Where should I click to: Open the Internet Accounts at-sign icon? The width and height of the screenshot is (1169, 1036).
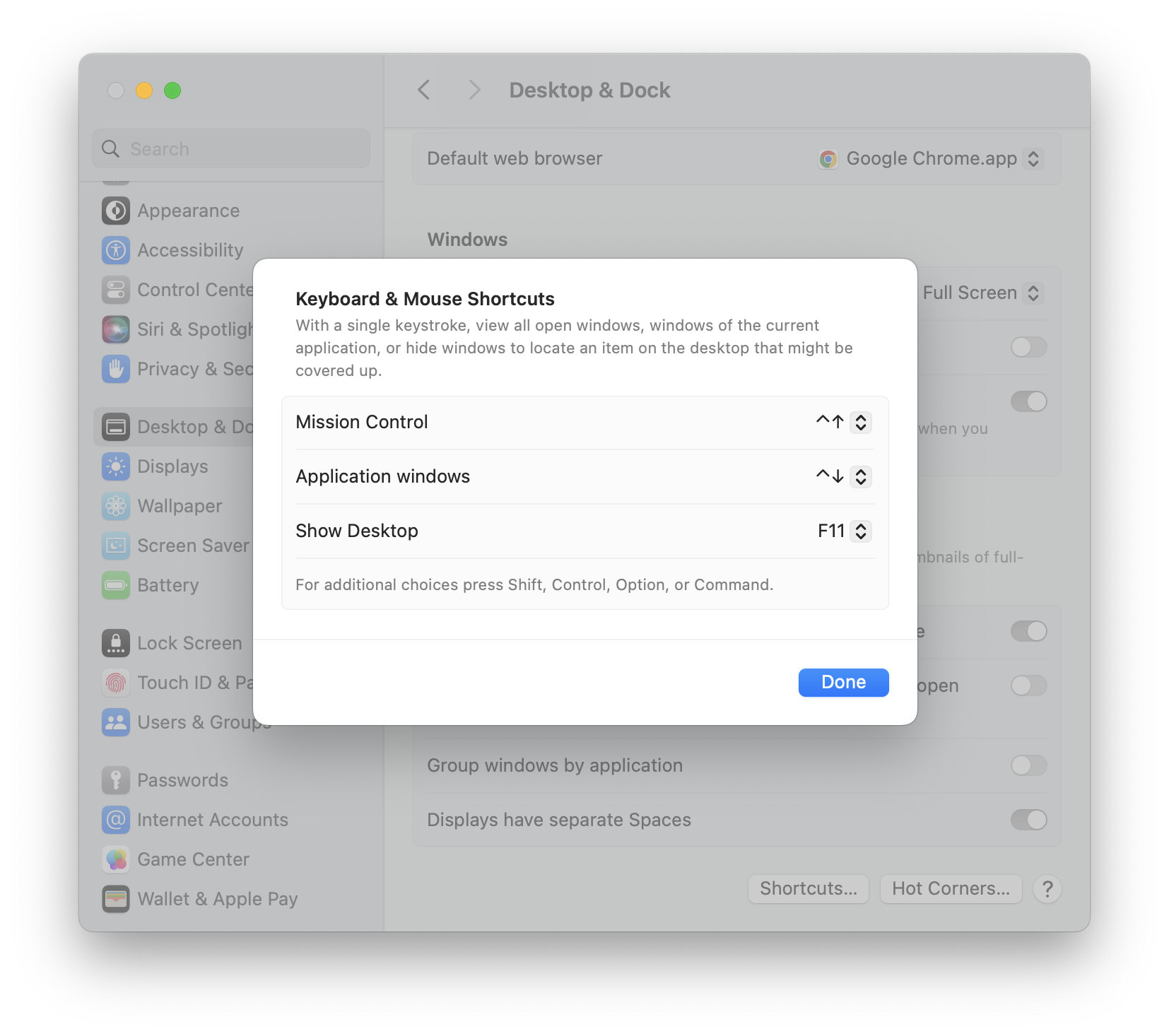[116, 820]
